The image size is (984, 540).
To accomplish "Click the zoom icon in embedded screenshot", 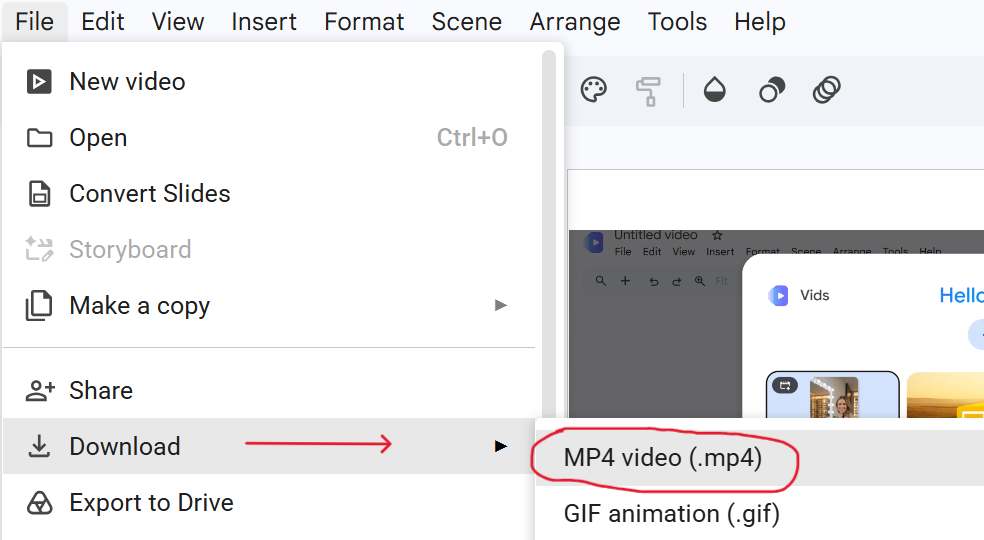I will point(700,281).
